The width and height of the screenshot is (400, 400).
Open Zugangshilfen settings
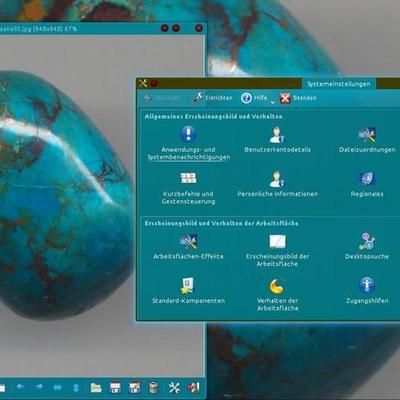coord(367,291)
